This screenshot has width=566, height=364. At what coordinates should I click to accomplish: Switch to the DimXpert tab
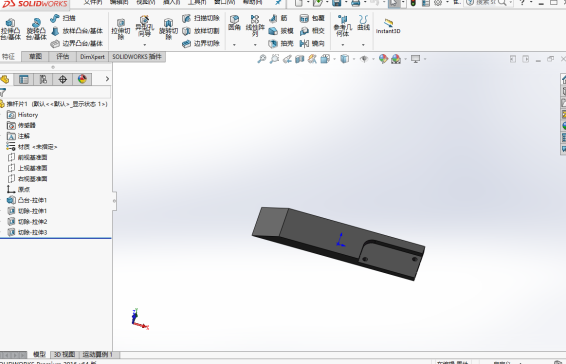click(92, 57)
